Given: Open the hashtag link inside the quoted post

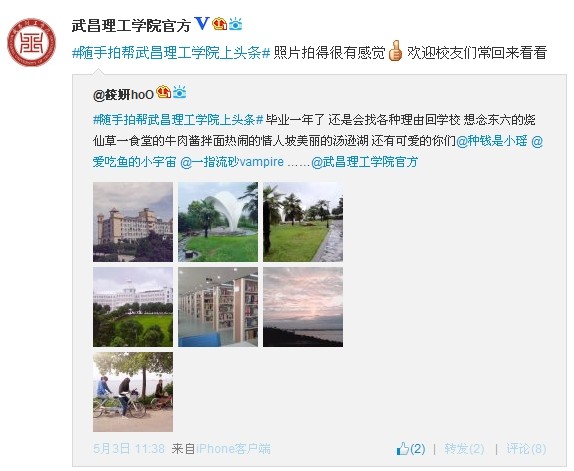Looking at the screenshot, I should (178, 120).
